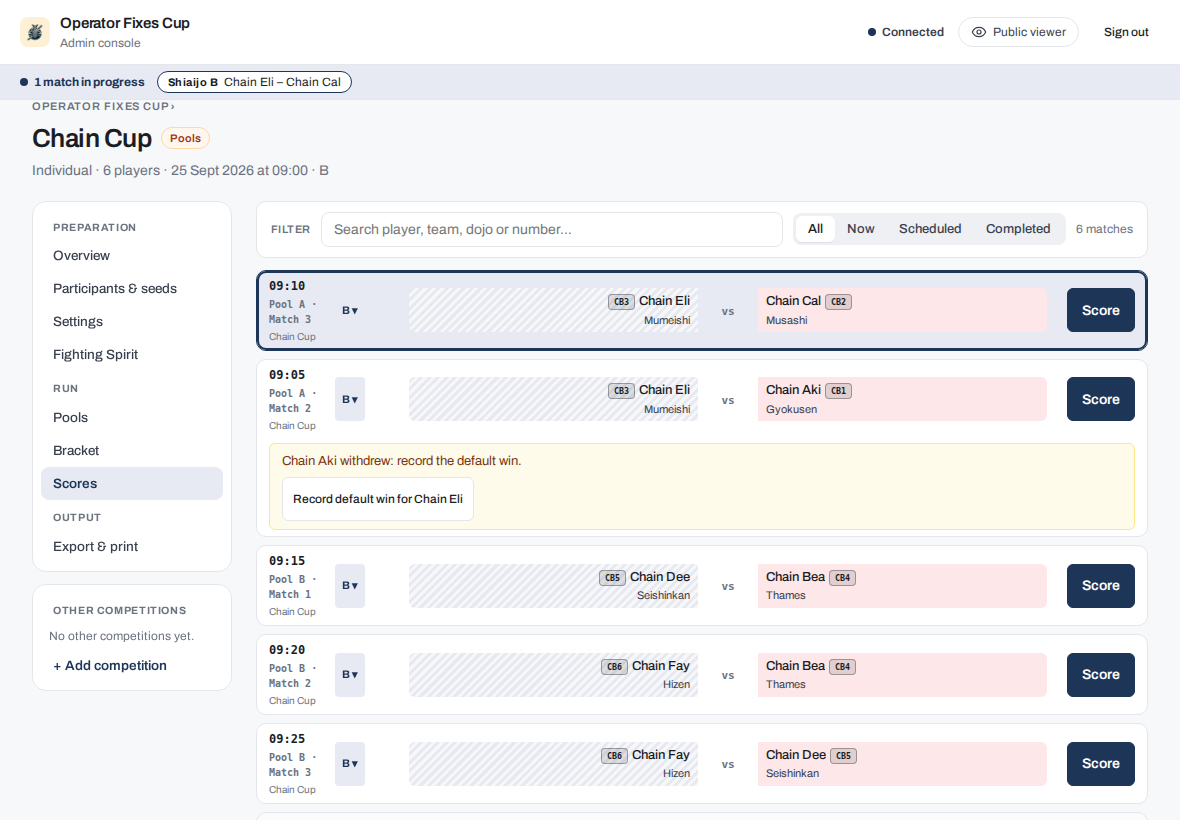Click the '1 match in progress' text
The image size is (1180, 820).
(89, 82)
